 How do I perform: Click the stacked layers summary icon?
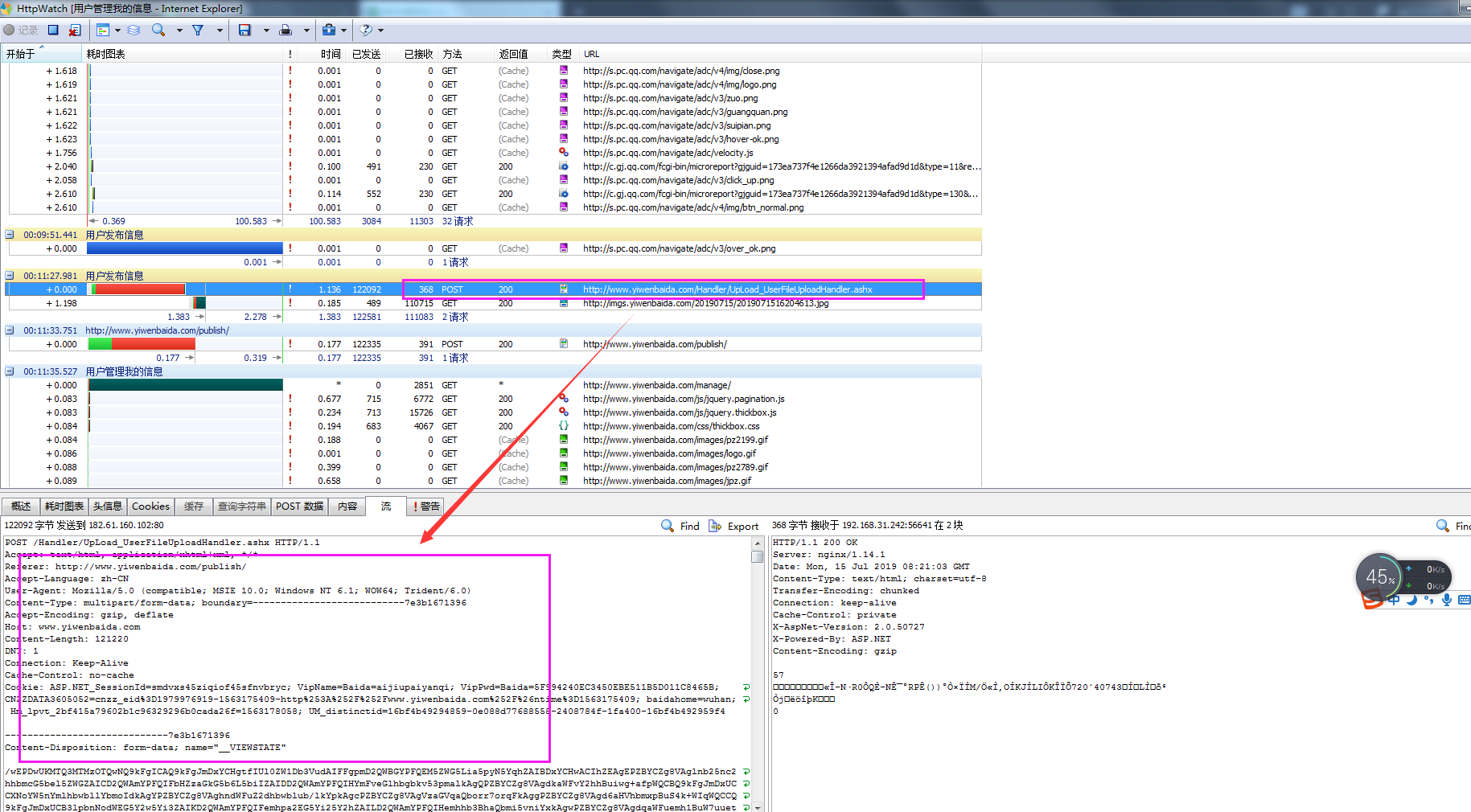click(x=134, y=31)
